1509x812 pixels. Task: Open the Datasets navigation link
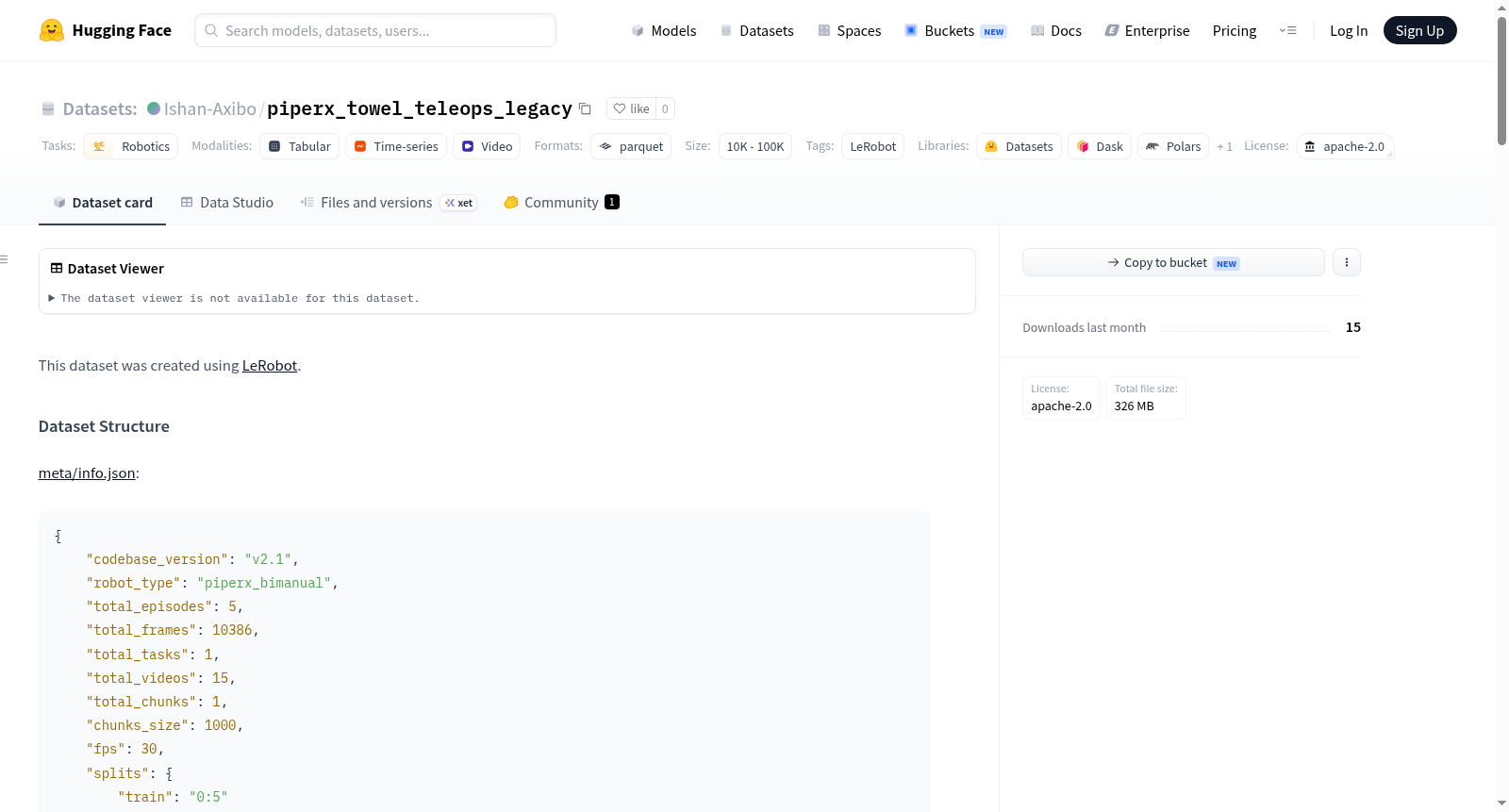pos(756,30)
